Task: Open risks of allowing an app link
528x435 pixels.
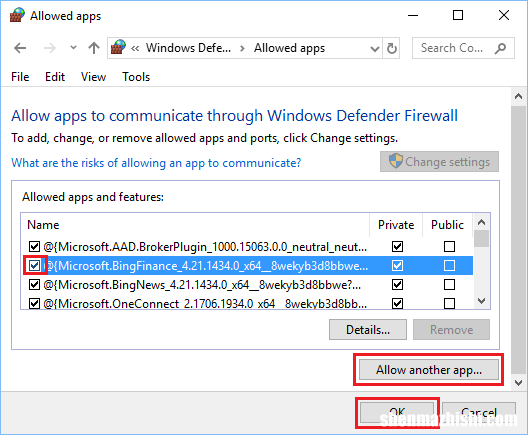Action: tap(156, 163)
